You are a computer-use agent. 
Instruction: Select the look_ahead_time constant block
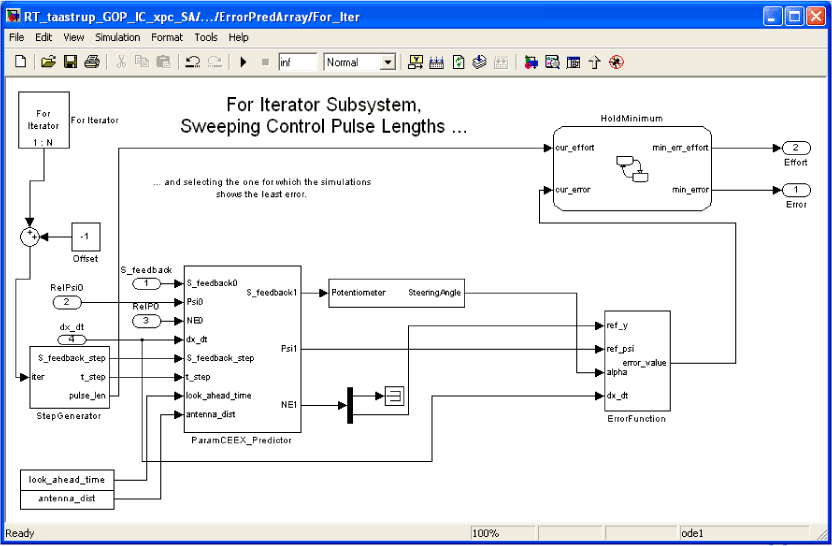coord(67,480)
